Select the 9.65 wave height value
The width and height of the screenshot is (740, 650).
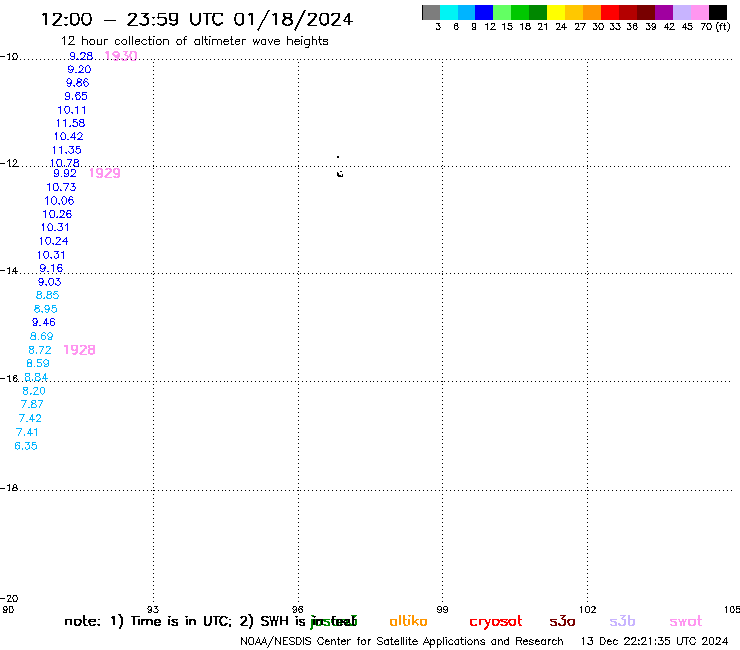tap(76, 96)
